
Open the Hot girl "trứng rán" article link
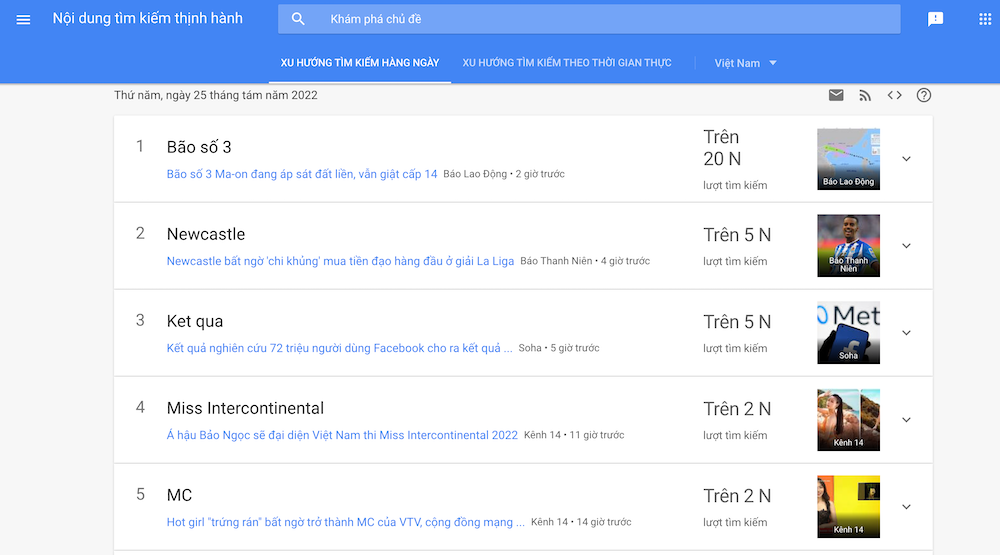pos(346,522)
